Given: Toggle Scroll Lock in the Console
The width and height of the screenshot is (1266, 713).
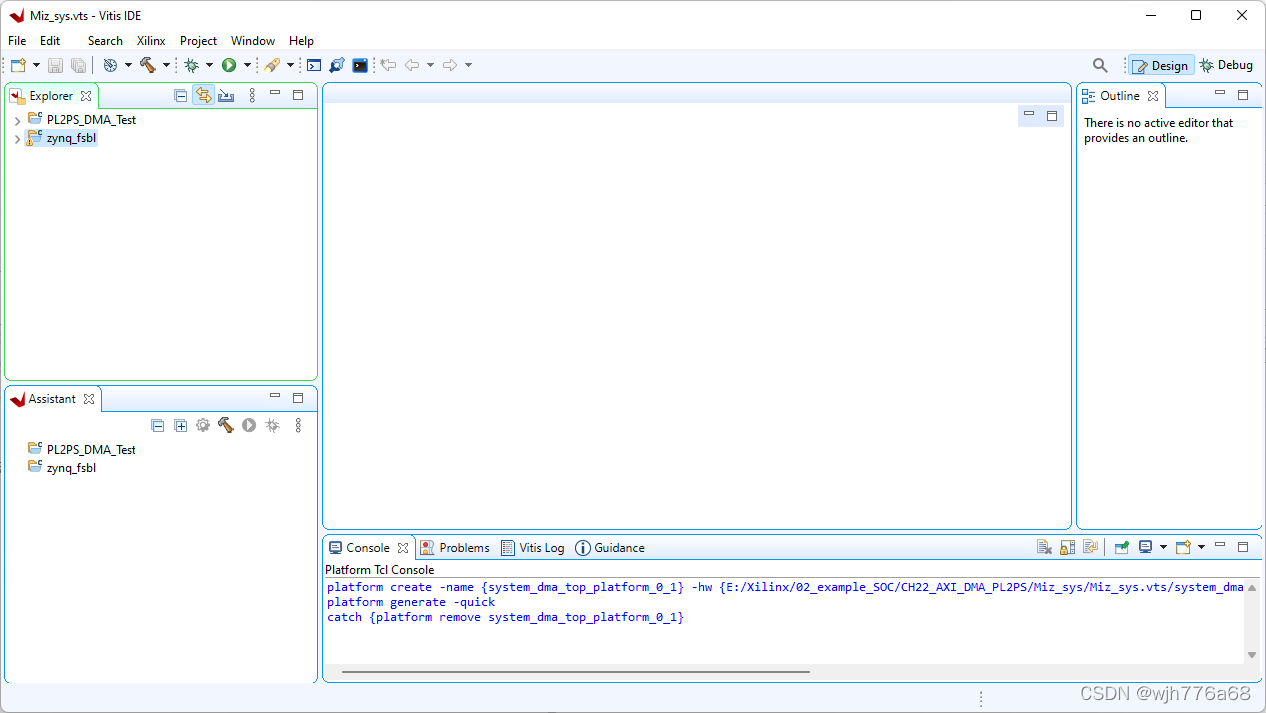Looking at the screenshot, I should (x=1067, y=547).
